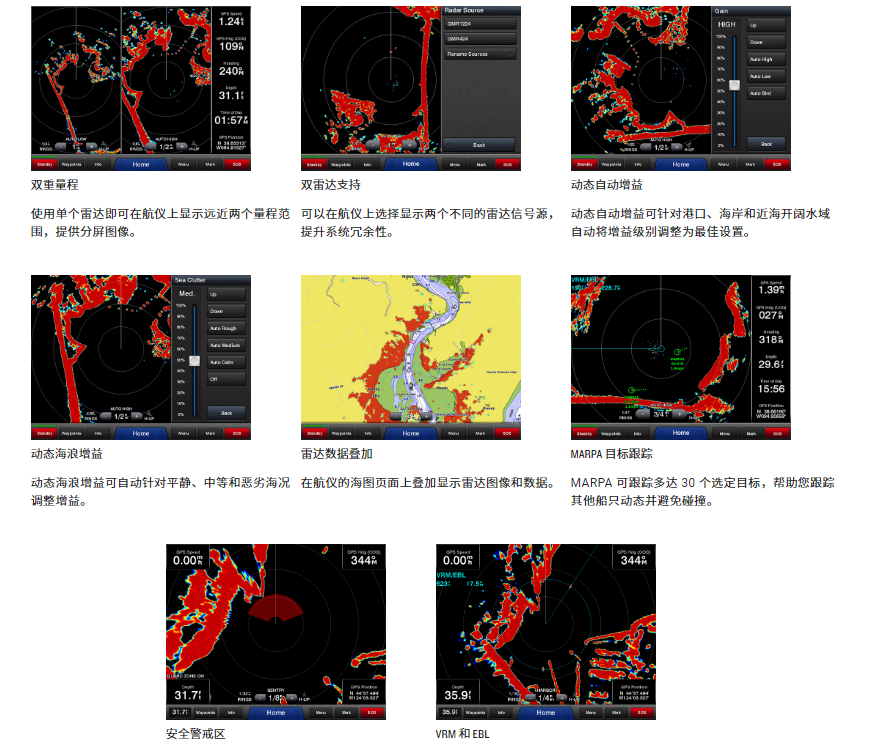Open Menu on the VRM/EBL screen
Image resolution: width=871 pixels, height=744 pixels.
click(x=591, y=713)
